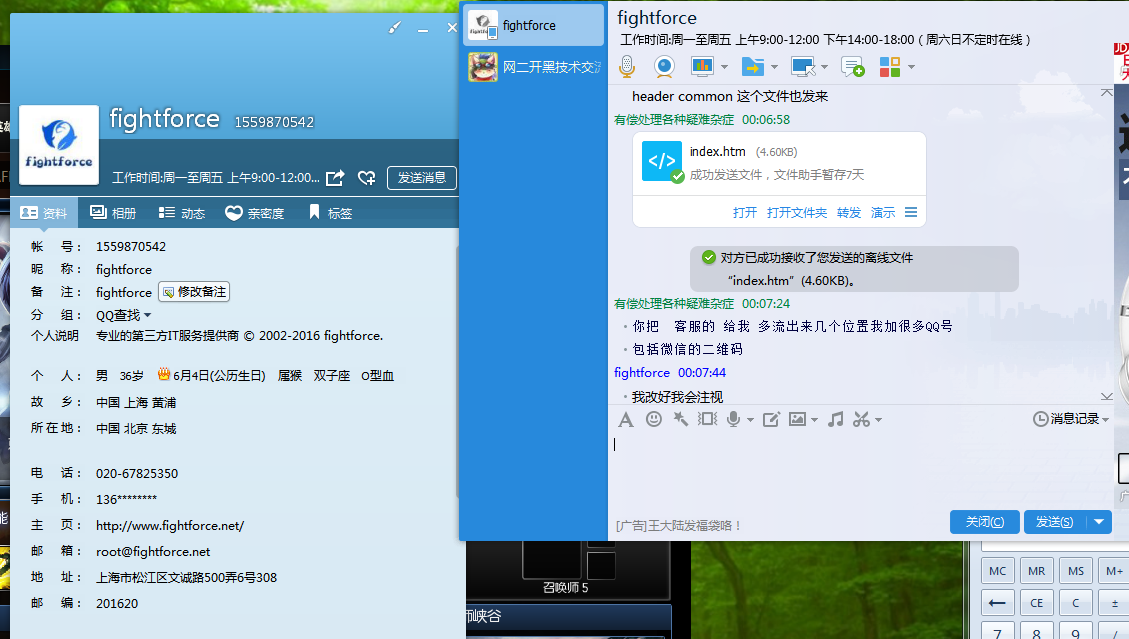Send the message with 发送(S)
The height and width of the screenshot is (639, 1129).
pyautogui.click(x=1055, y=522)
